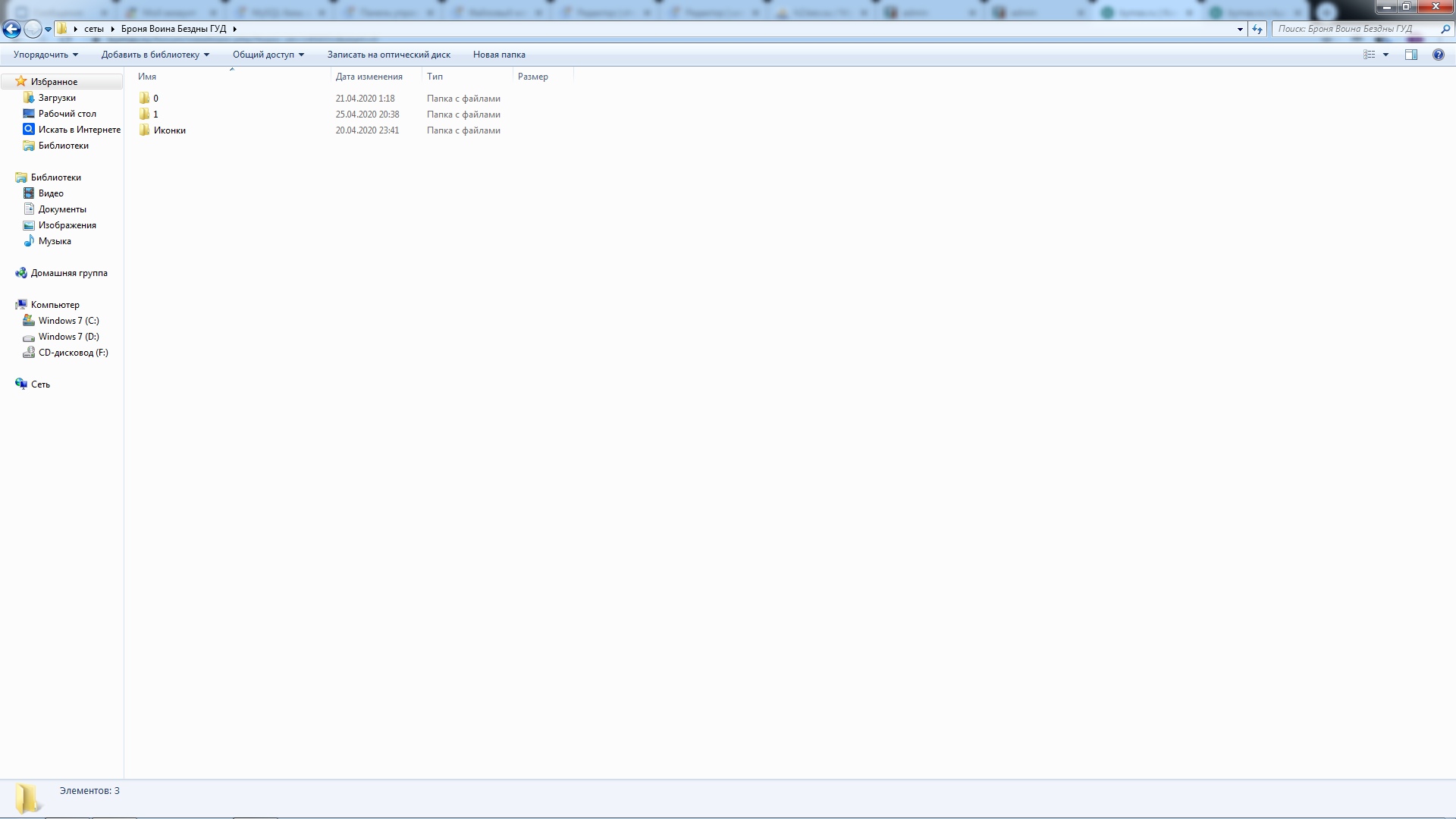Select Музыка library
This screenshot has height=819, width=1456.
tap(55, 241)
